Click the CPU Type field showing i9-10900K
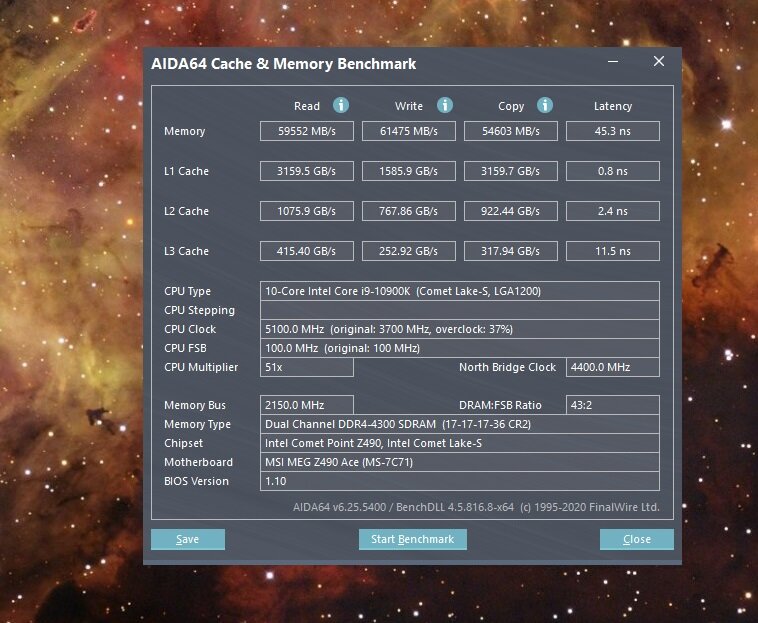The width and height of the screenshot is (758, 623). [460, 291]
